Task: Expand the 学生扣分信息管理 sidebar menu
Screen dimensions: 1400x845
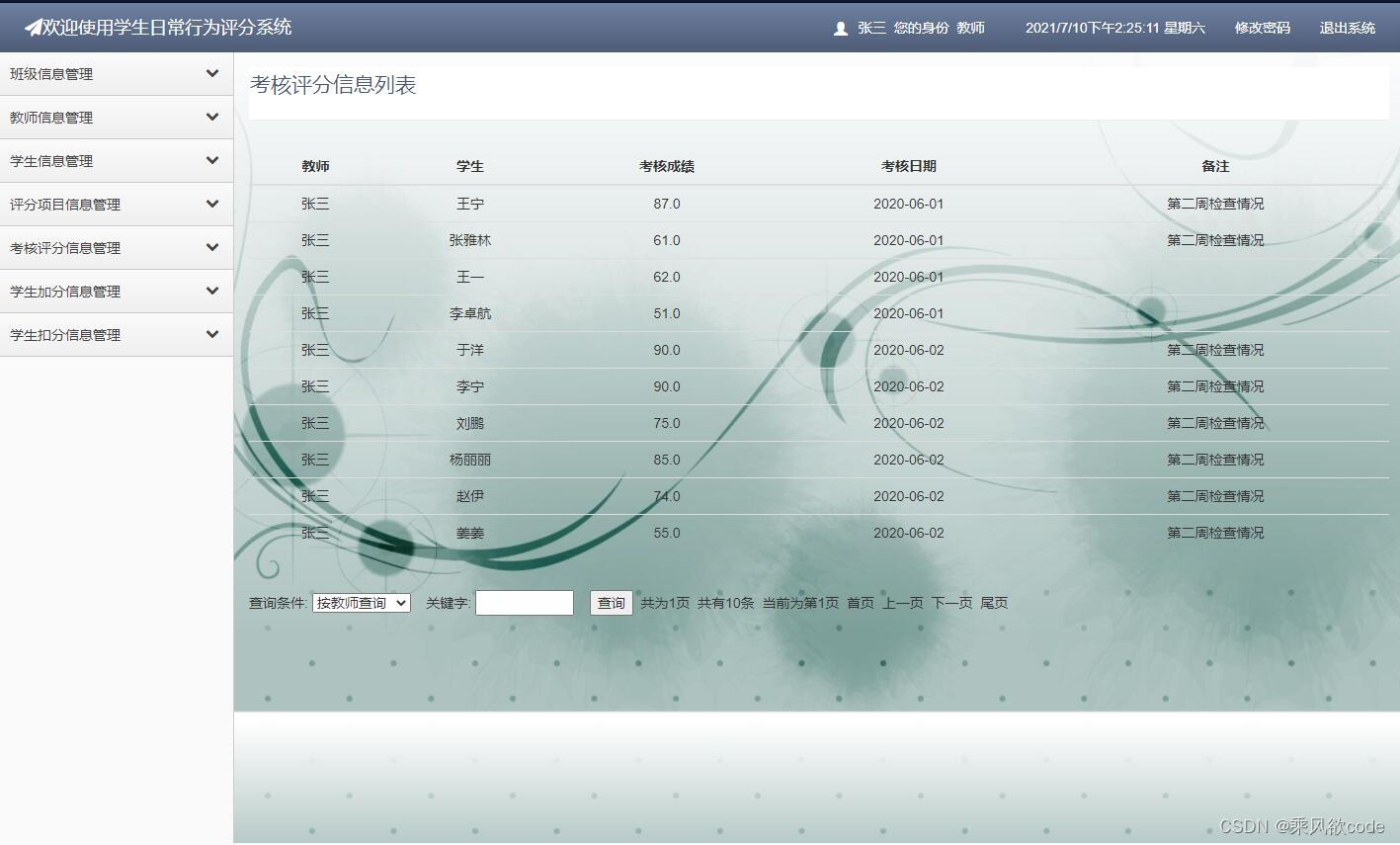Action: (117, 334)
